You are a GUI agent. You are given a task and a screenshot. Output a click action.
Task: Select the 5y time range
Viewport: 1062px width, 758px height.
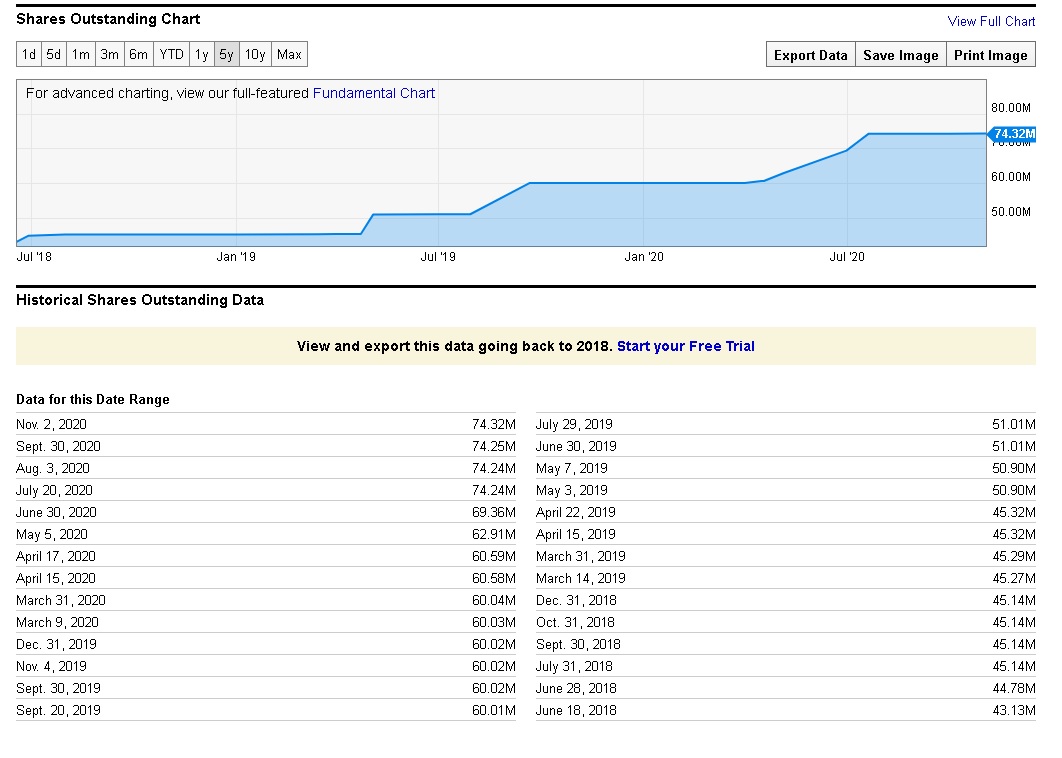point(227,55)
